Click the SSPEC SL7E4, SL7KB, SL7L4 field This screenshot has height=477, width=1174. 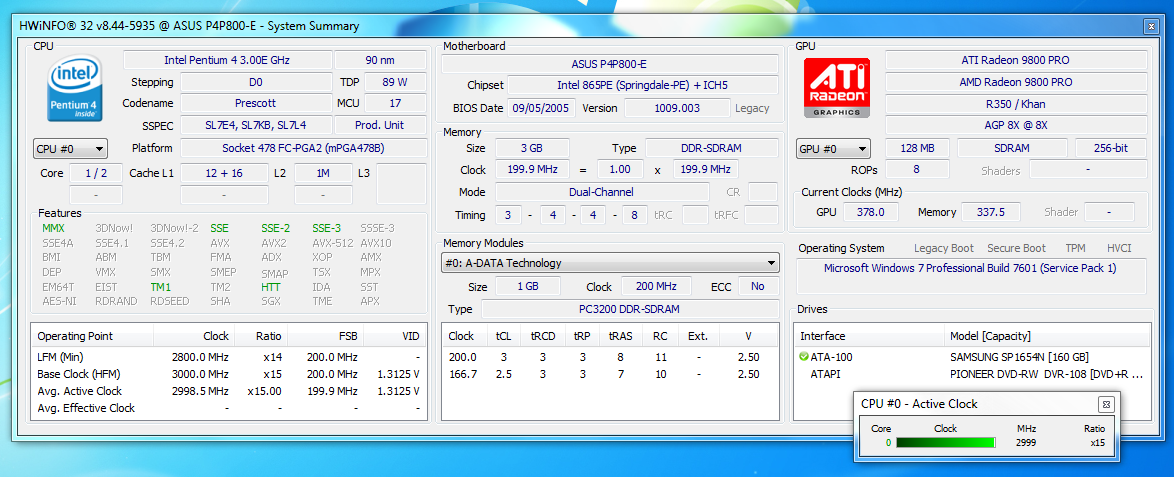(x=255, y=125)
